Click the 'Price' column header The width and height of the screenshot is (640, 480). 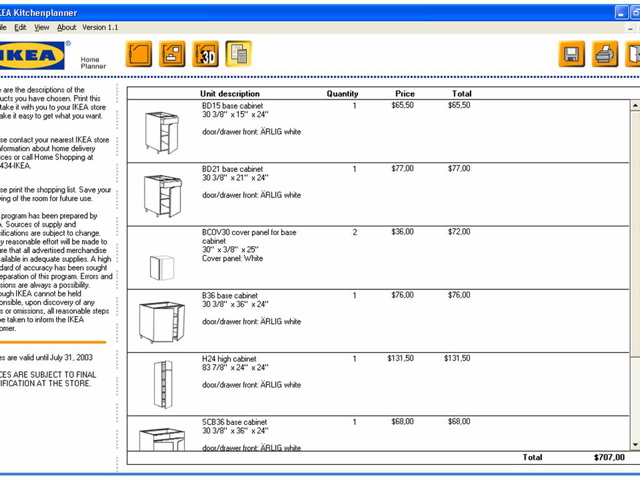coord(404,93)
